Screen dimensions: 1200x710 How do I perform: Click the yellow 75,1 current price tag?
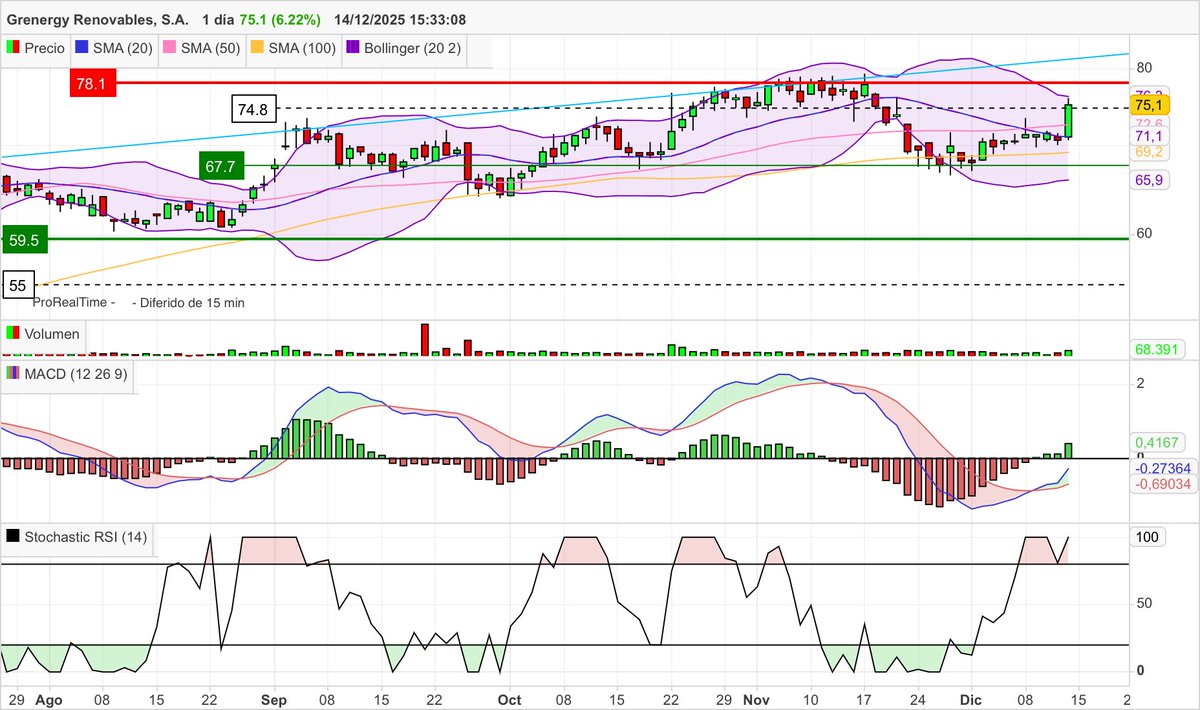coord(1148,105)
